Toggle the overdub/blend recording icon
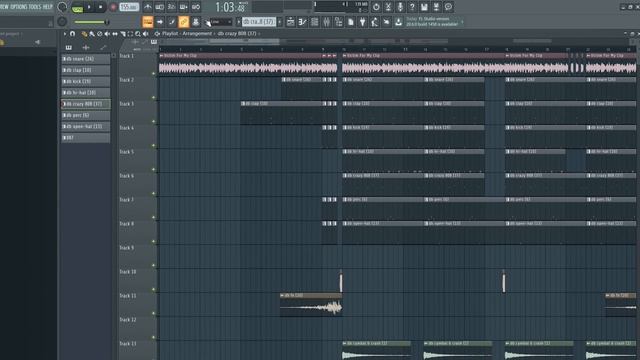Screen dimensions: 640x360 pyautogui.click(x=184, y=7)
